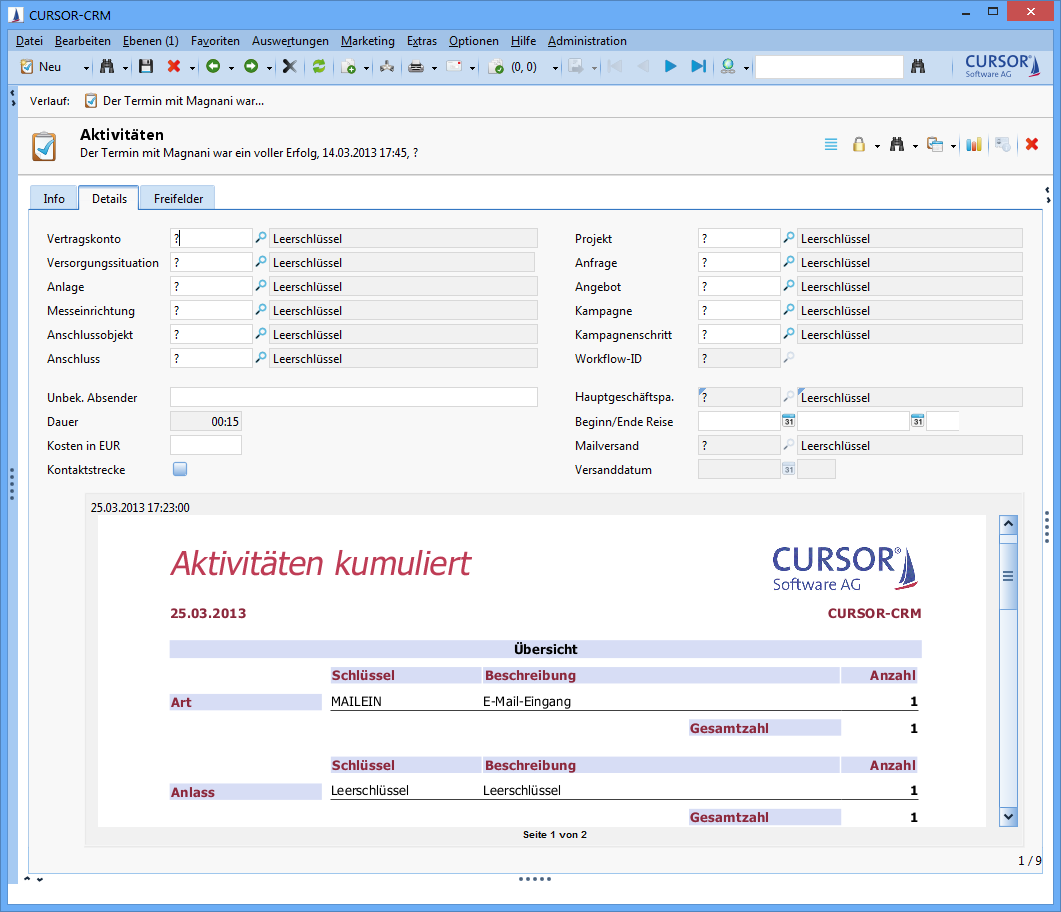The height and width of the screenshot is (912, 1061).
Task: Click the printer icon in toolbar
Action: coord(416,67)
